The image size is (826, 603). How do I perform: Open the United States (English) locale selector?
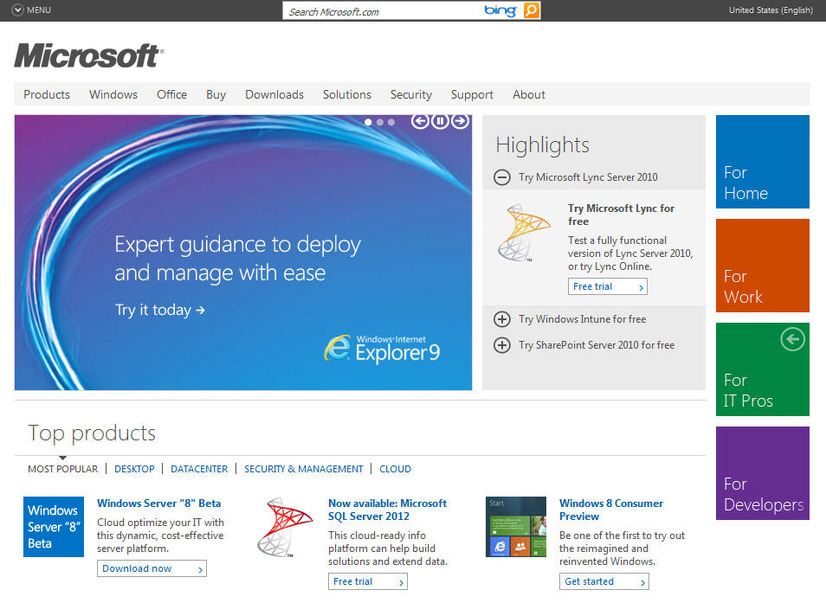coord(771,10)
